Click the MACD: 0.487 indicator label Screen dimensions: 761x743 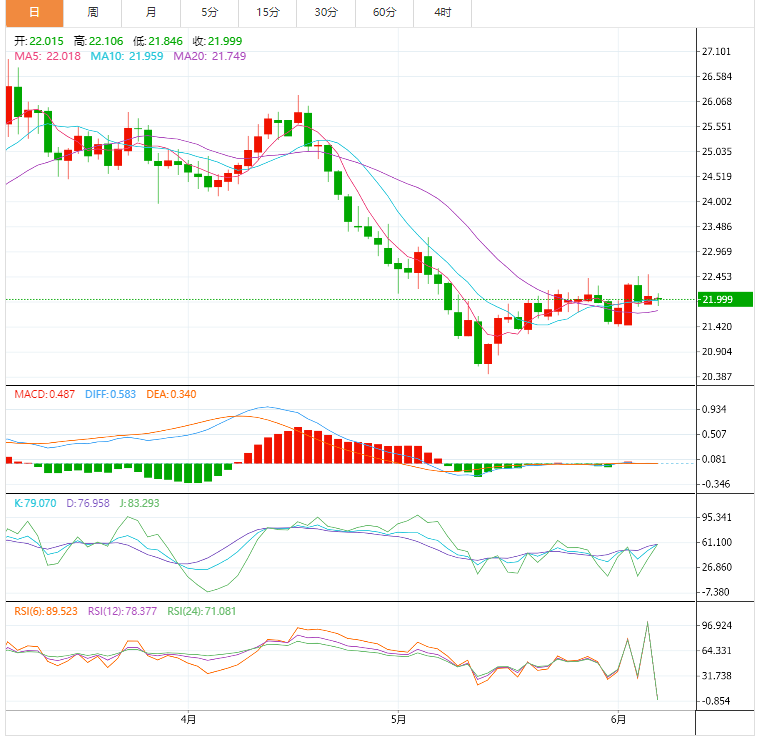click(44, 394)
